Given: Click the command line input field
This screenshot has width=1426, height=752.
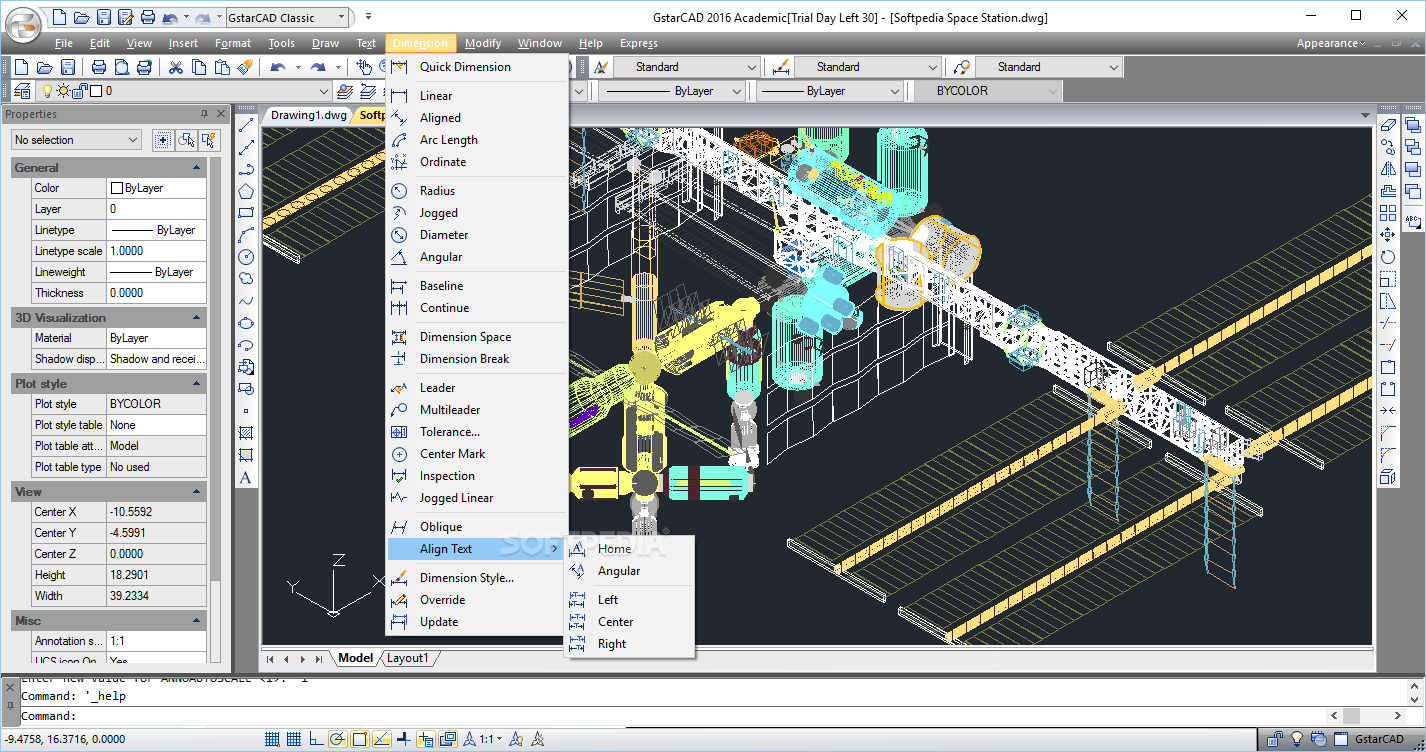Looking at the screenshot, I should point(700,716).
